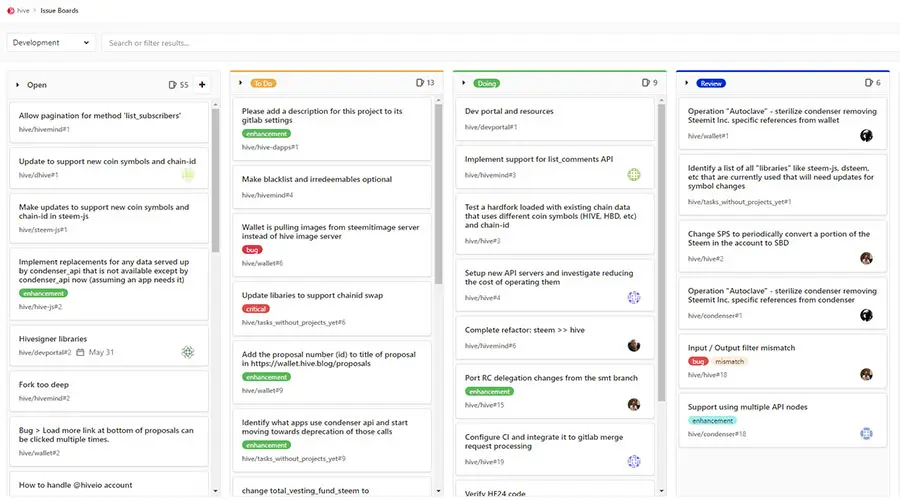900x500 pixels.
Task: Click issue count icon in To Do header
Action: (x=417, y=83)
